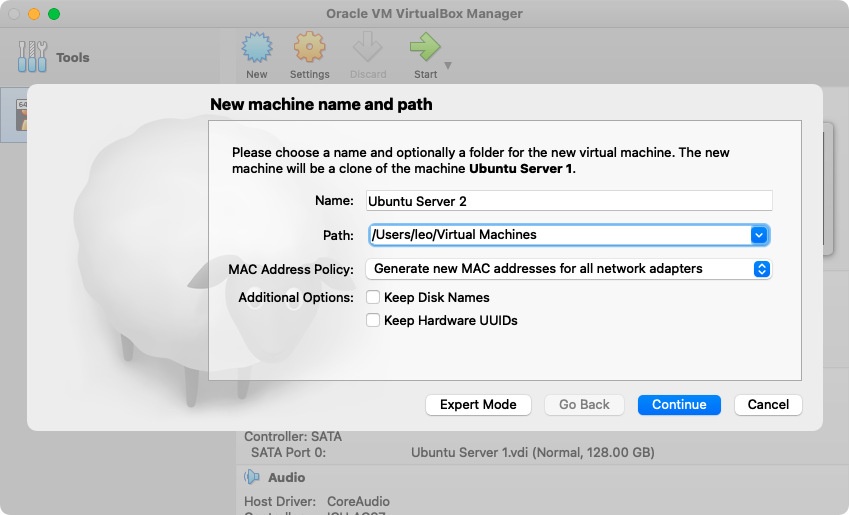Enable the Keep Disk Names checkbox
The width and height of the screenshot is (849, 515).
pyautogui.click(x=373, y=297)
